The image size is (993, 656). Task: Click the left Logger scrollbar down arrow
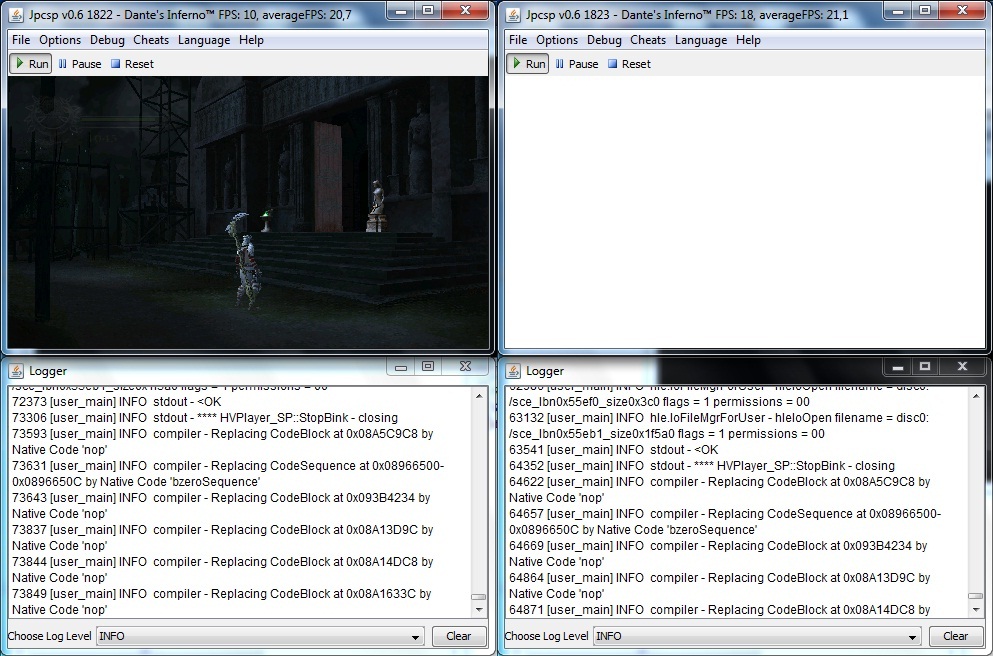coord(479,610)
